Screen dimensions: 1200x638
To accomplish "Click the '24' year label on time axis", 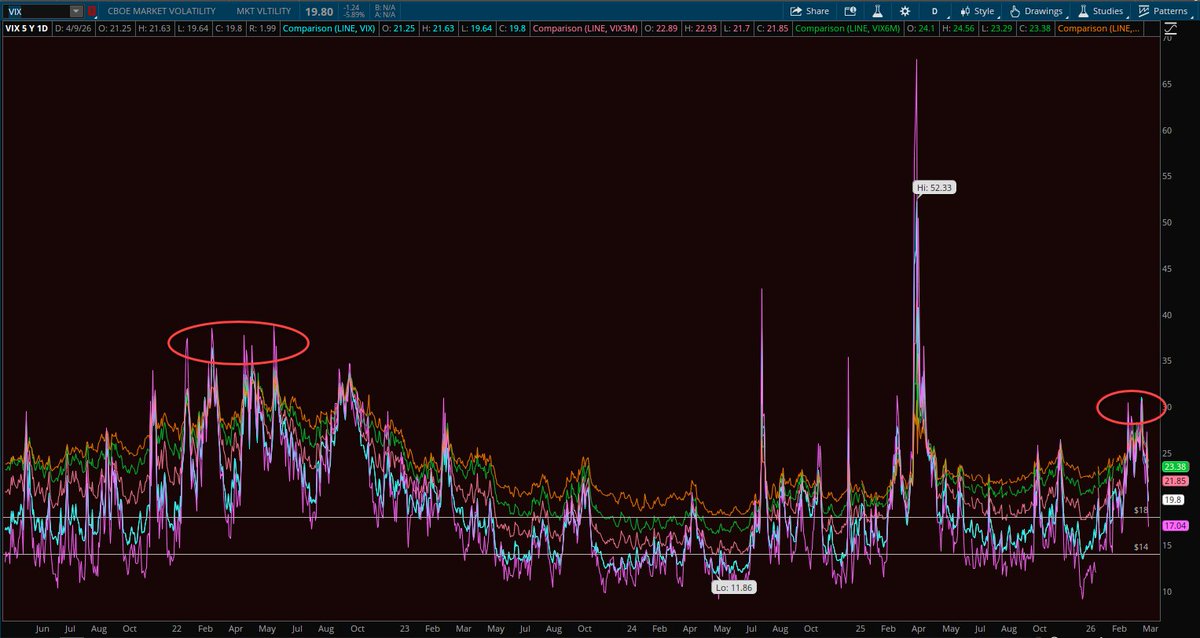I will [x=631, y=630].
